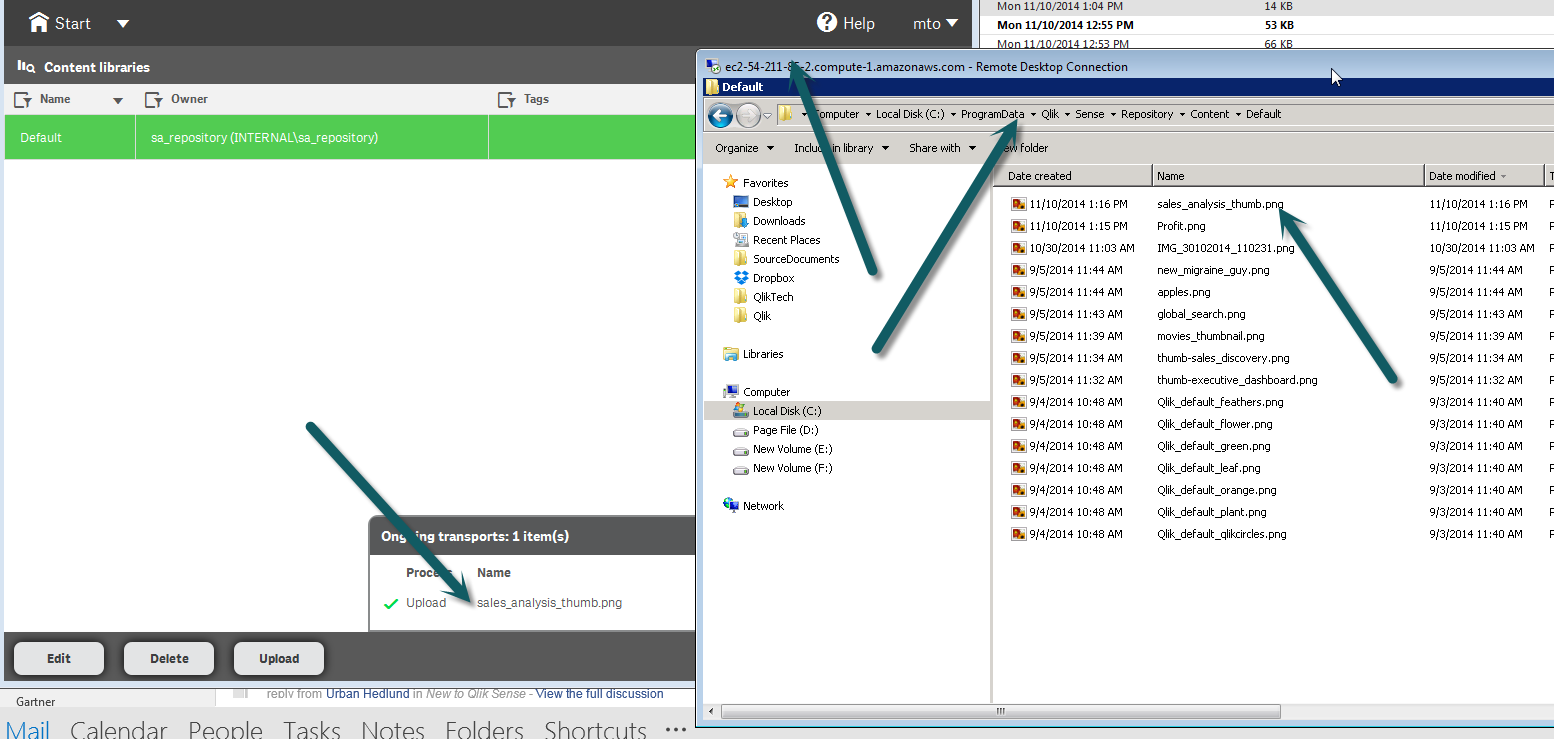Open SourceDocuments in Favorites

click(x=796, y=259)
